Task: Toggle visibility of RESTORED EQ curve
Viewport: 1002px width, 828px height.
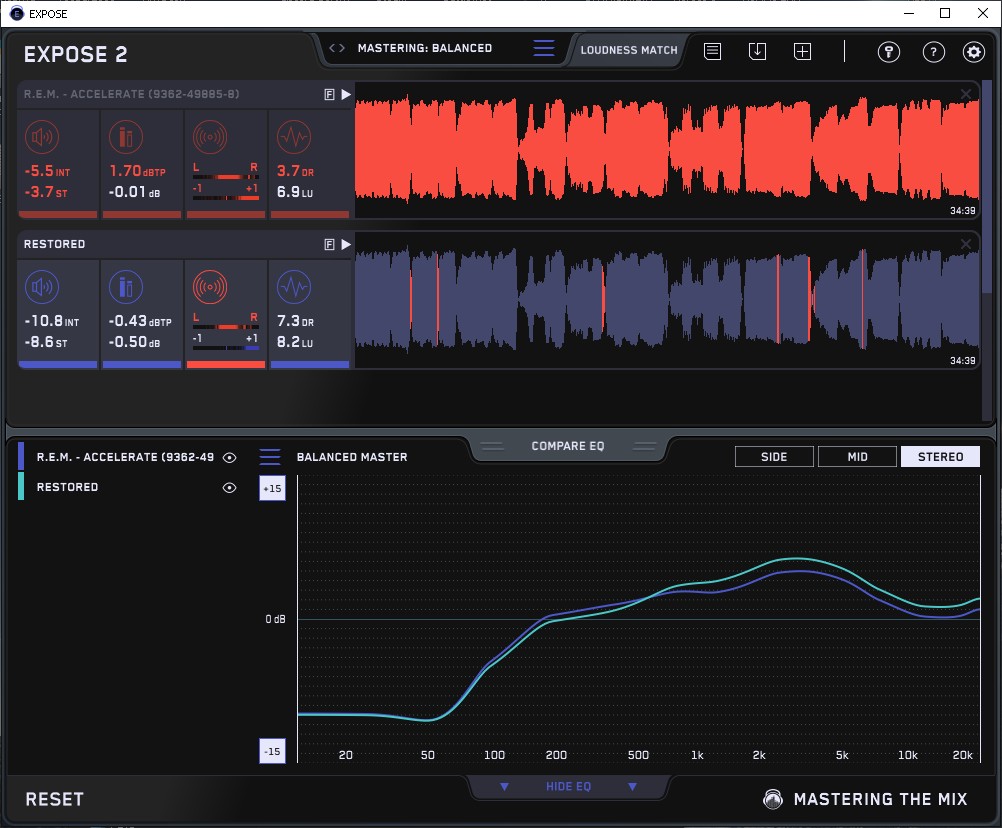Action: point(230,487)
